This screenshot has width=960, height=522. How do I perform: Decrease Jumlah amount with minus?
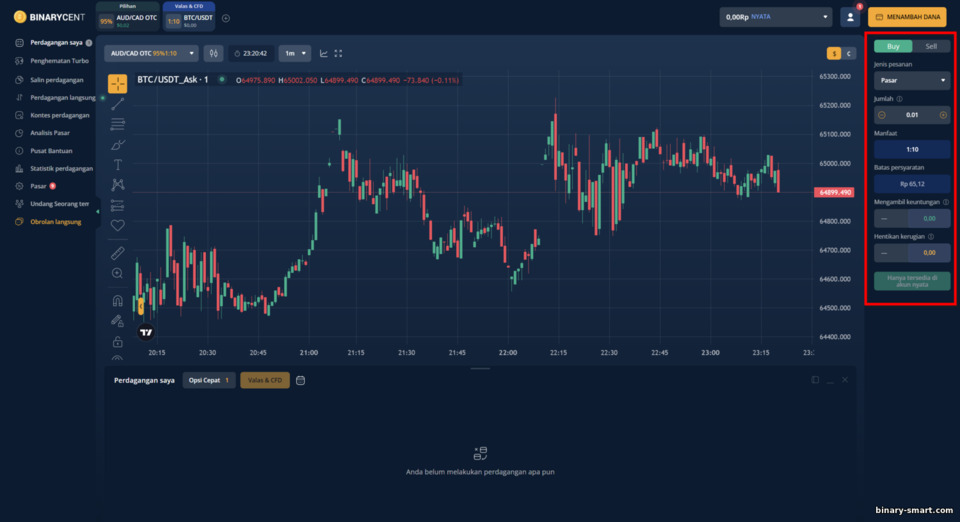point(882,115)
